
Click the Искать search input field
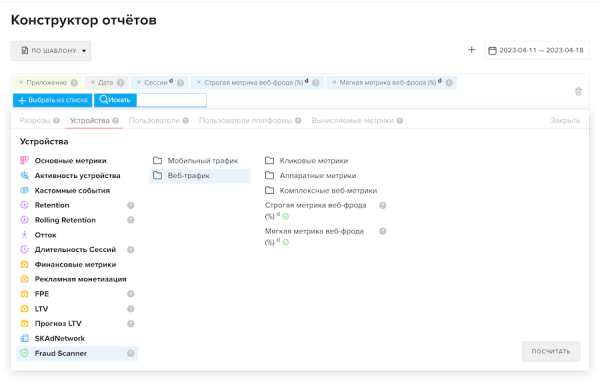click(171, 100)
